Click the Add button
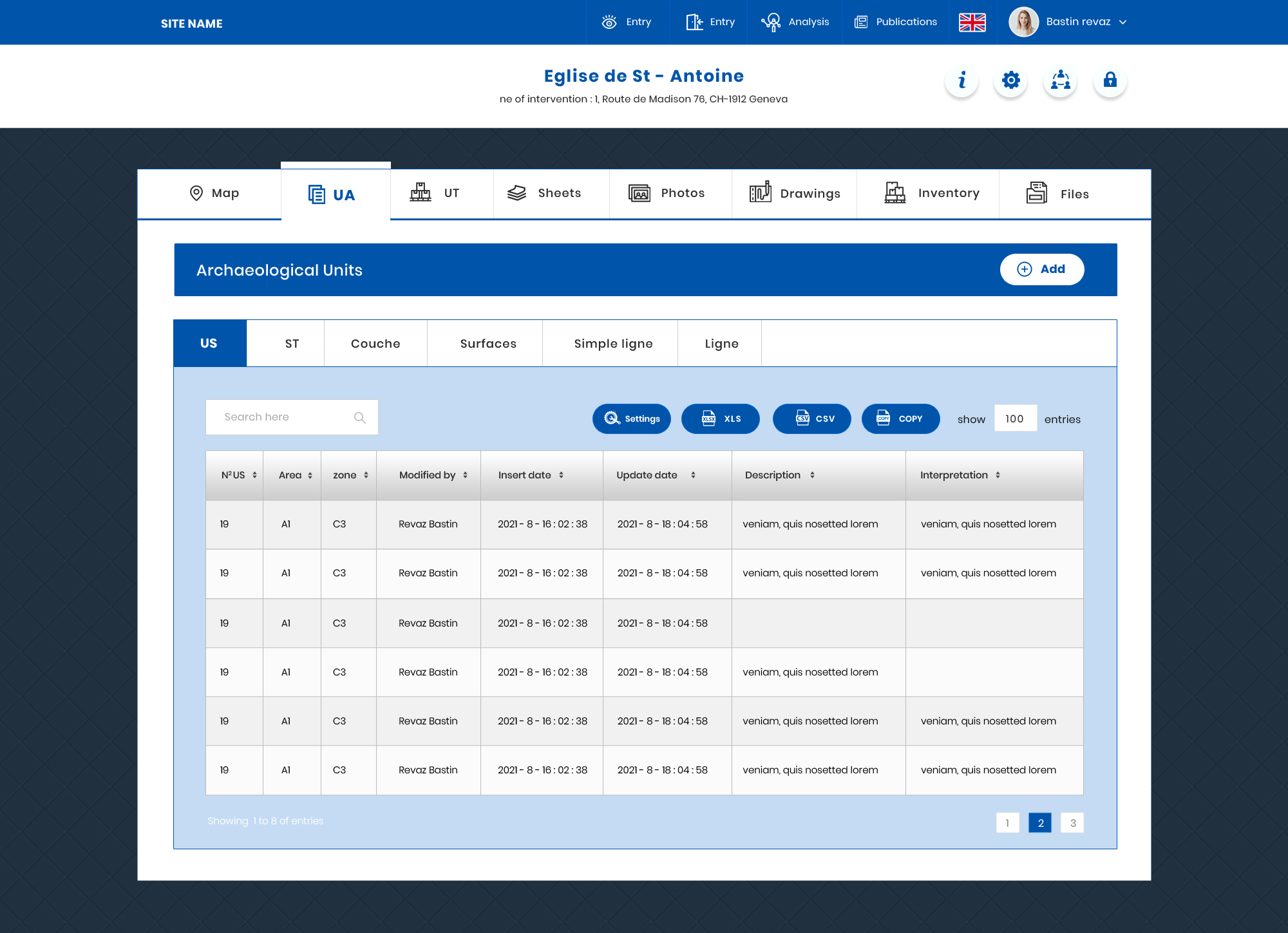 pyautogui.click(x=1041, y=269)
